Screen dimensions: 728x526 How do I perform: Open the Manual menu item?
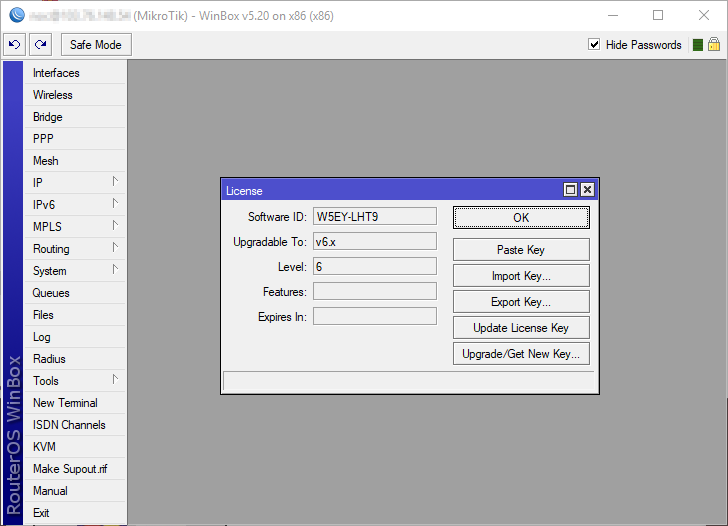[x=75, y=490]
